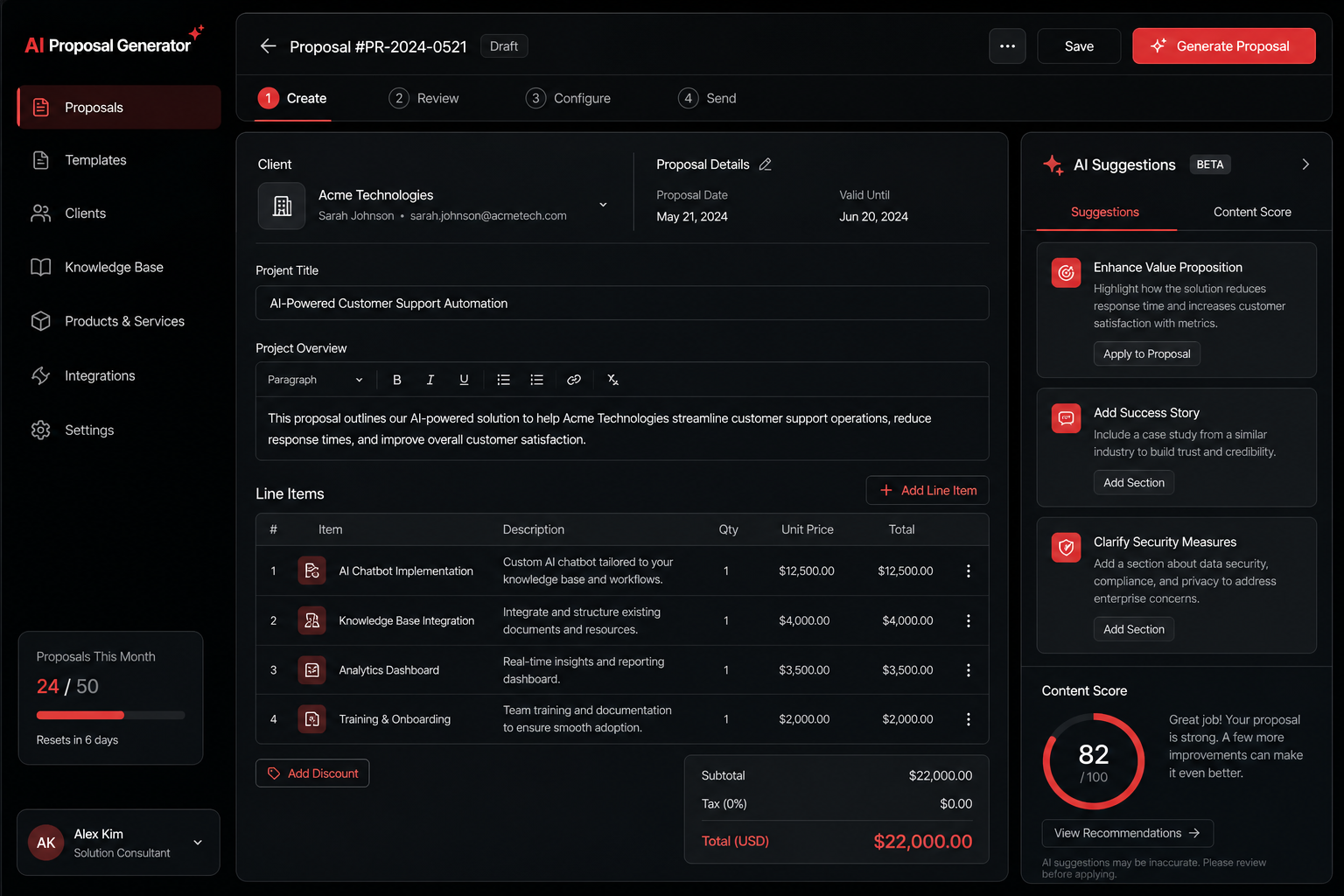
Task: Click Add Section under Clarify Security Measures
Action: point(1134,629)
